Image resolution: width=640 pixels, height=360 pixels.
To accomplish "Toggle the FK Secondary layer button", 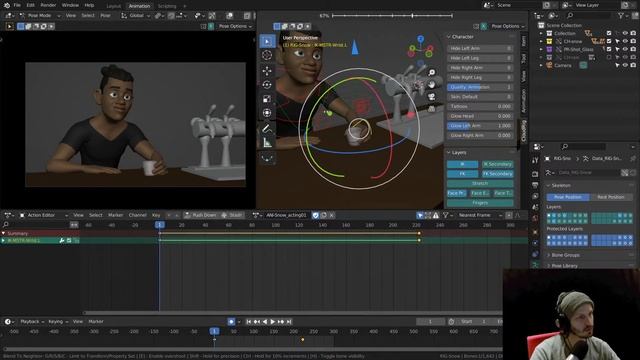I will click(497, 174).
